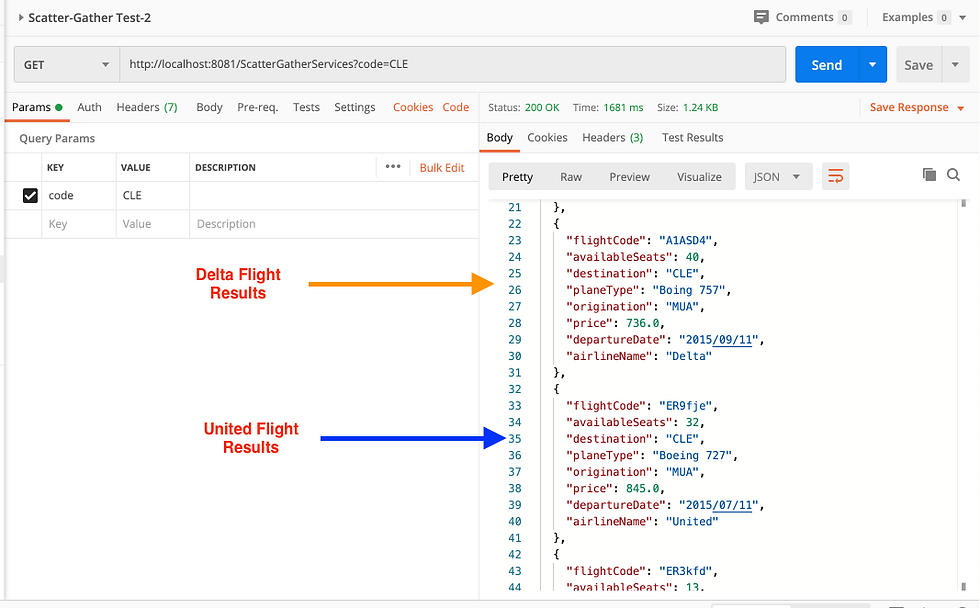Search within the response body

(953, 174)
